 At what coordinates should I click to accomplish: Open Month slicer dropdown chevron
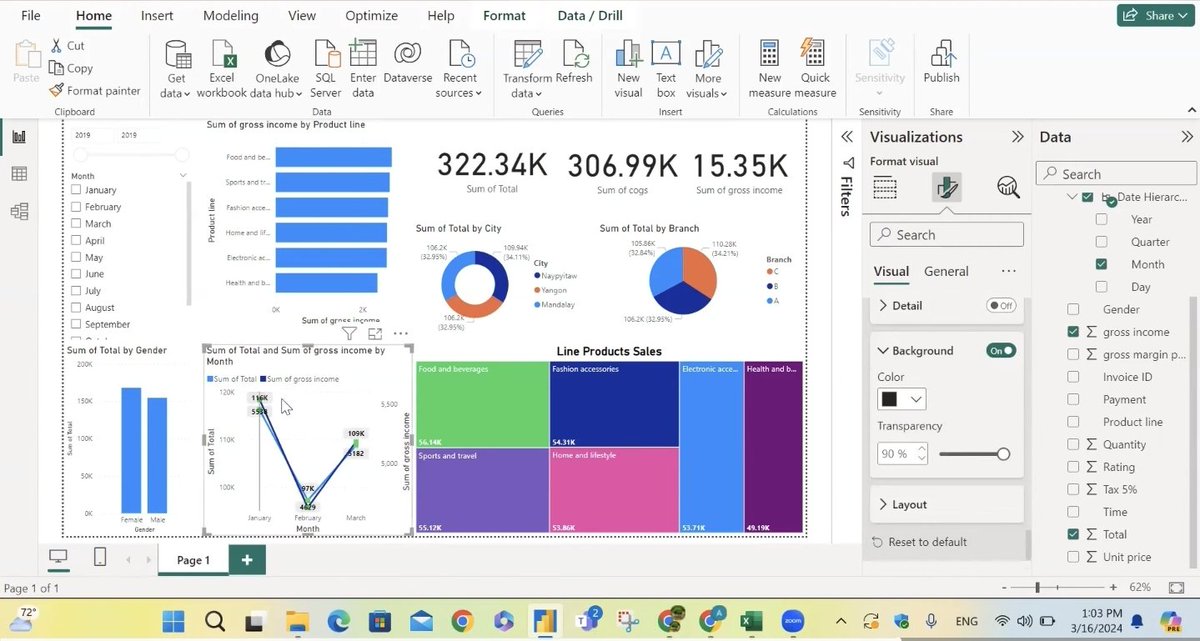coord(183,175)
